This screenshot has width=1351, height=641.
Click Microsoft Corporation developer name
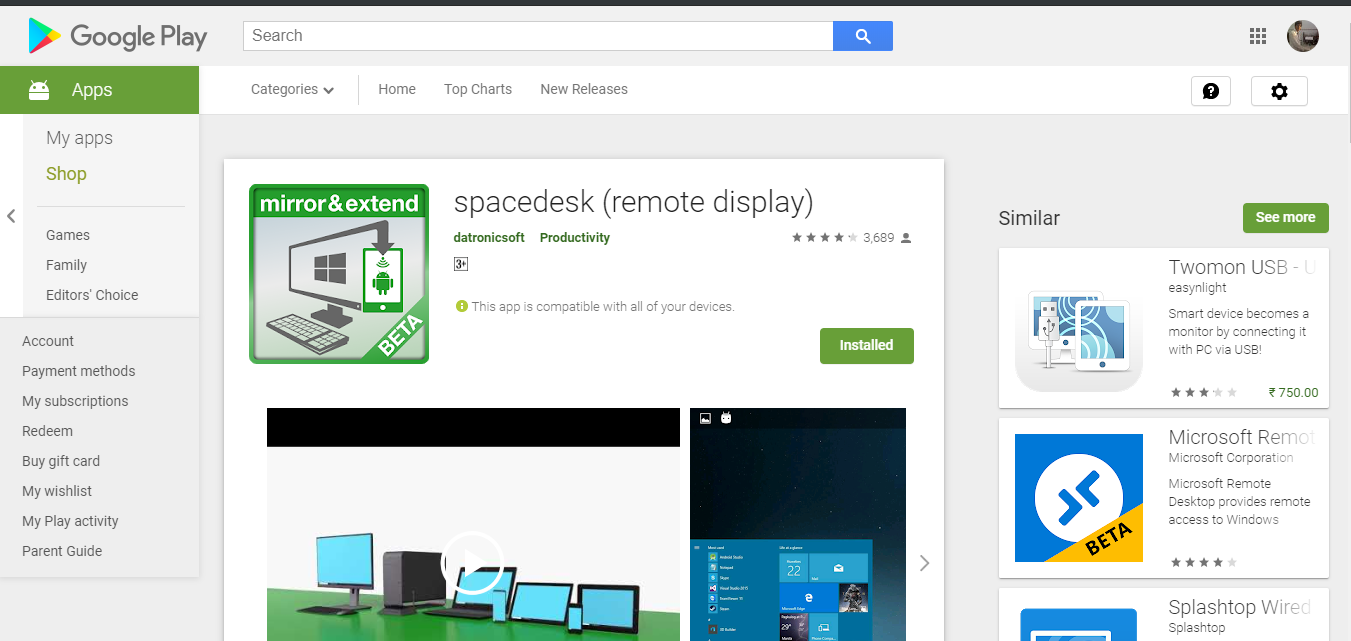1231,457
